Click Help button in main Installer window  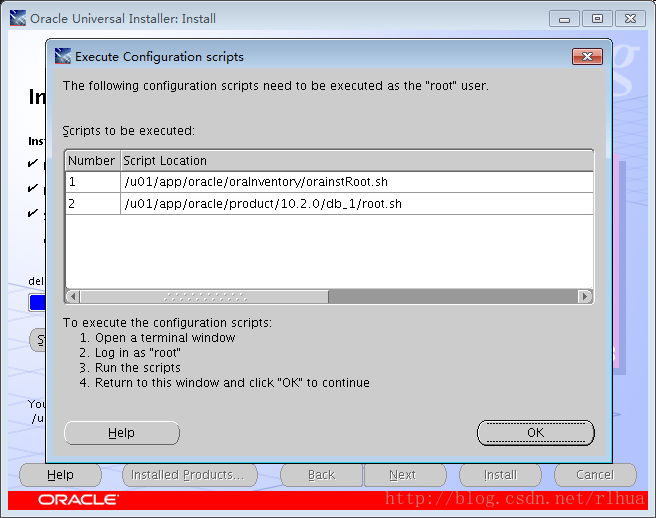pyautogui.click(x=60, y=475)
